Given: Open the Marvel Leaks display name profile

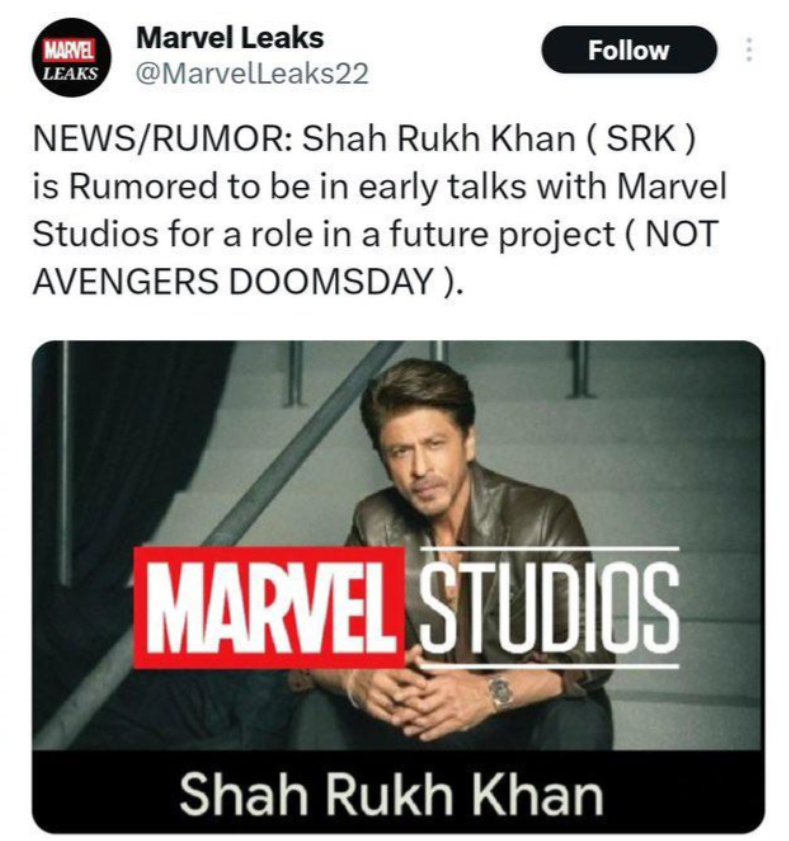Looking at the screenshot, I should pos(230,38).
